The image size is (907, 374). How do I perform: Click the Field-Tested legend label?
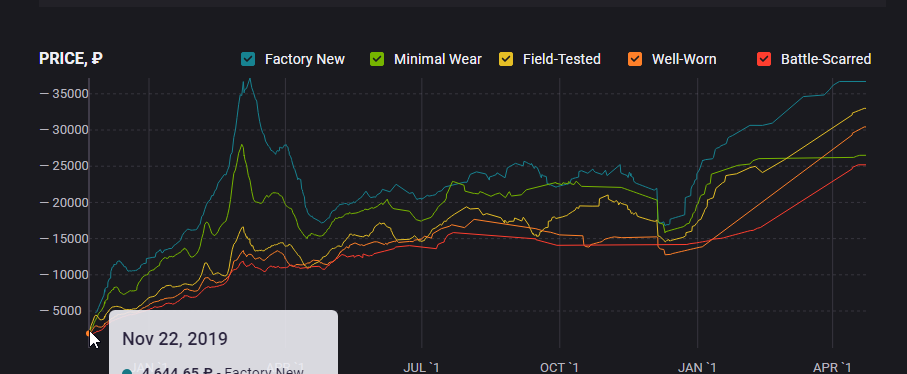tap(562, 59)
